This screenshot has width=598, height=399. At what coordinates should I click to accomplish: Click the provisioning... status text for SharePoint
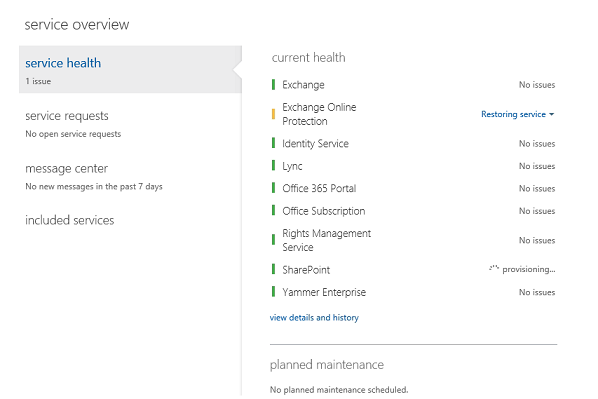pyautogui.click(x=529, y=269)
